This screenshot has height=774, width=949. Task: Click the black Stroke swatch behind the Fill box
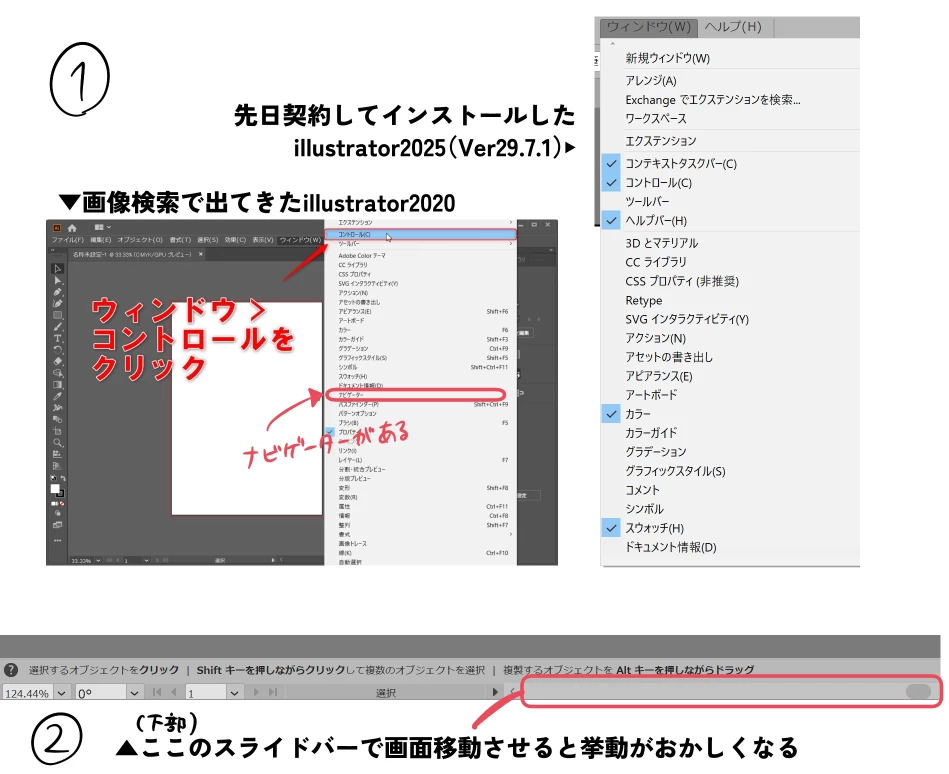tap(61, 494)
